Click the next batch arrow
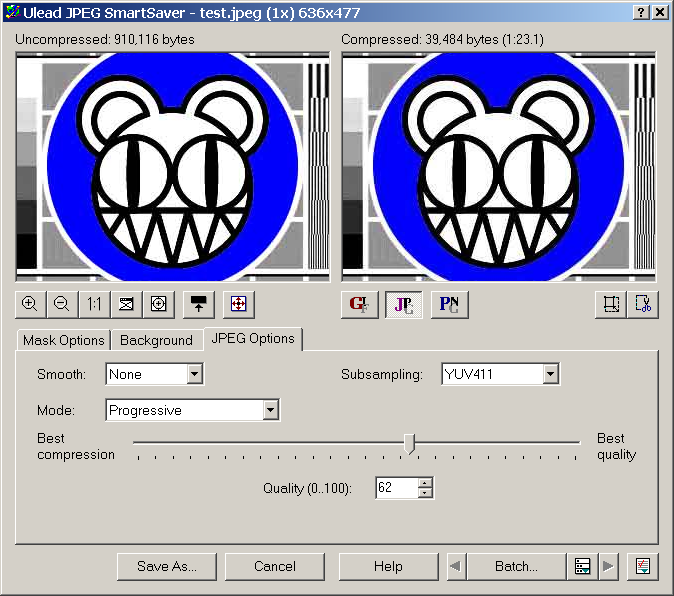Image resolution: width=674 pixels, height=596 pixels. (608, 566)
